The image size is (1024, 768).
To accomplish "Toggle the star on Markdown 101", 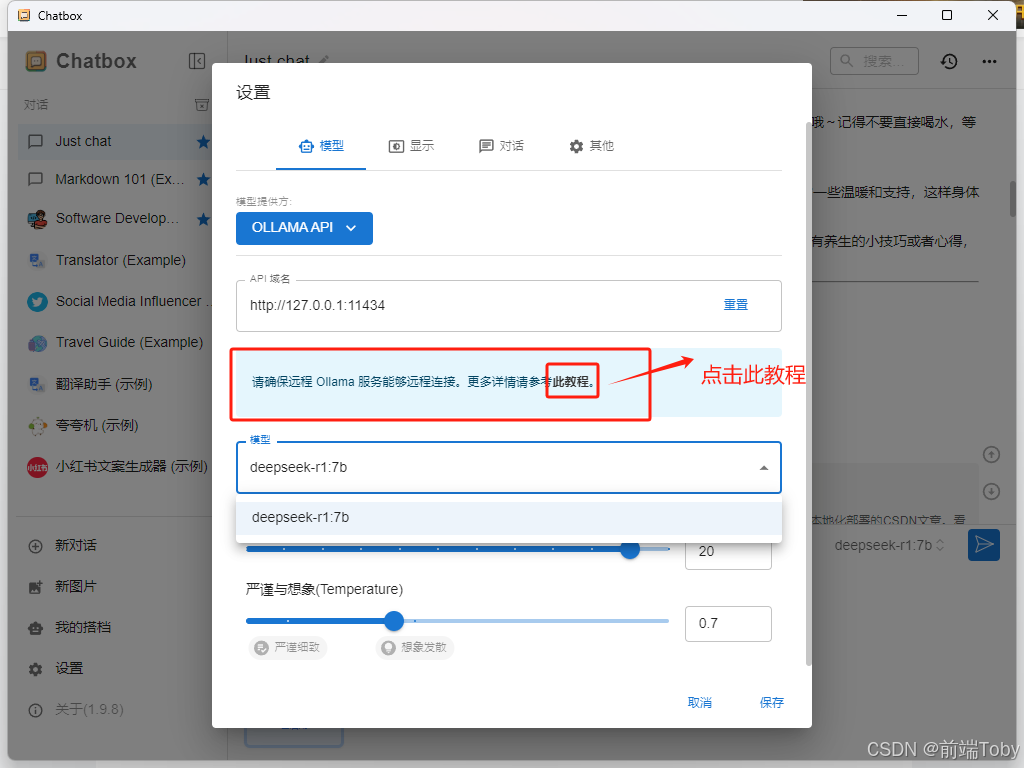I will coord(203,179).
